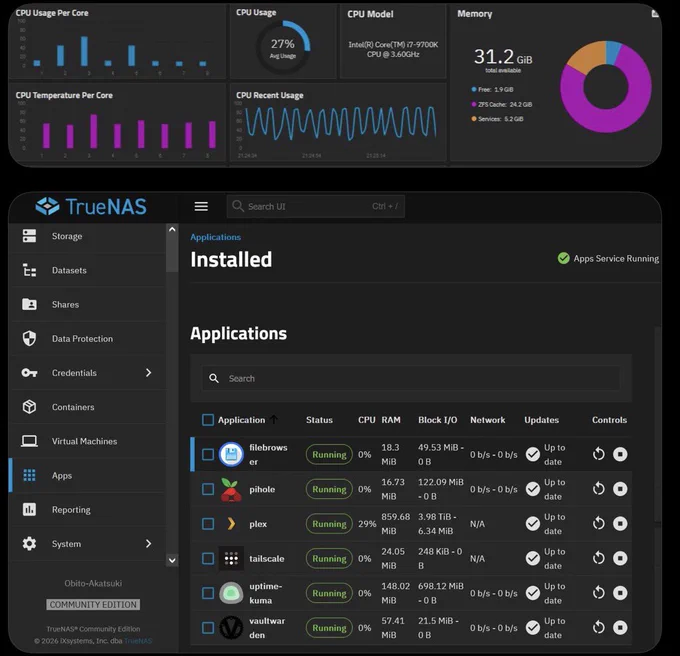Click the Status column header
The height and width of the screenshot is (656, 680).
(319, 420)
